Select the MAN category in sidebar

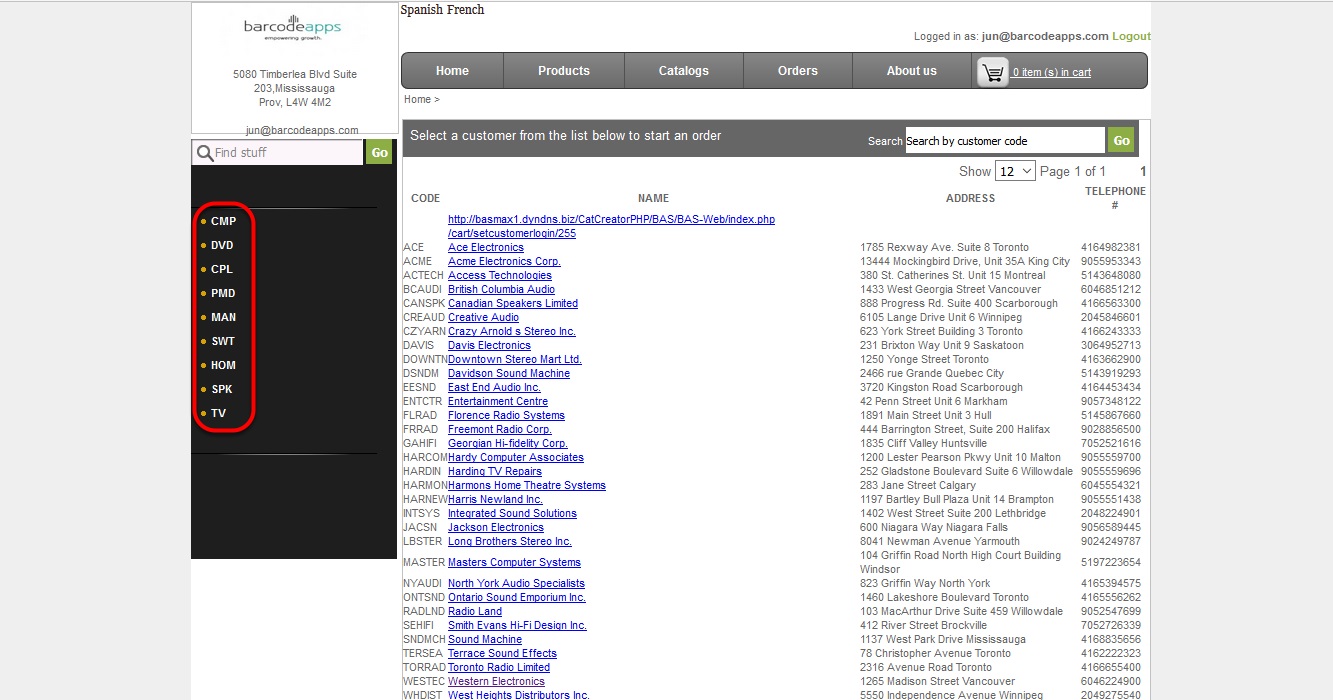point(224,317)
